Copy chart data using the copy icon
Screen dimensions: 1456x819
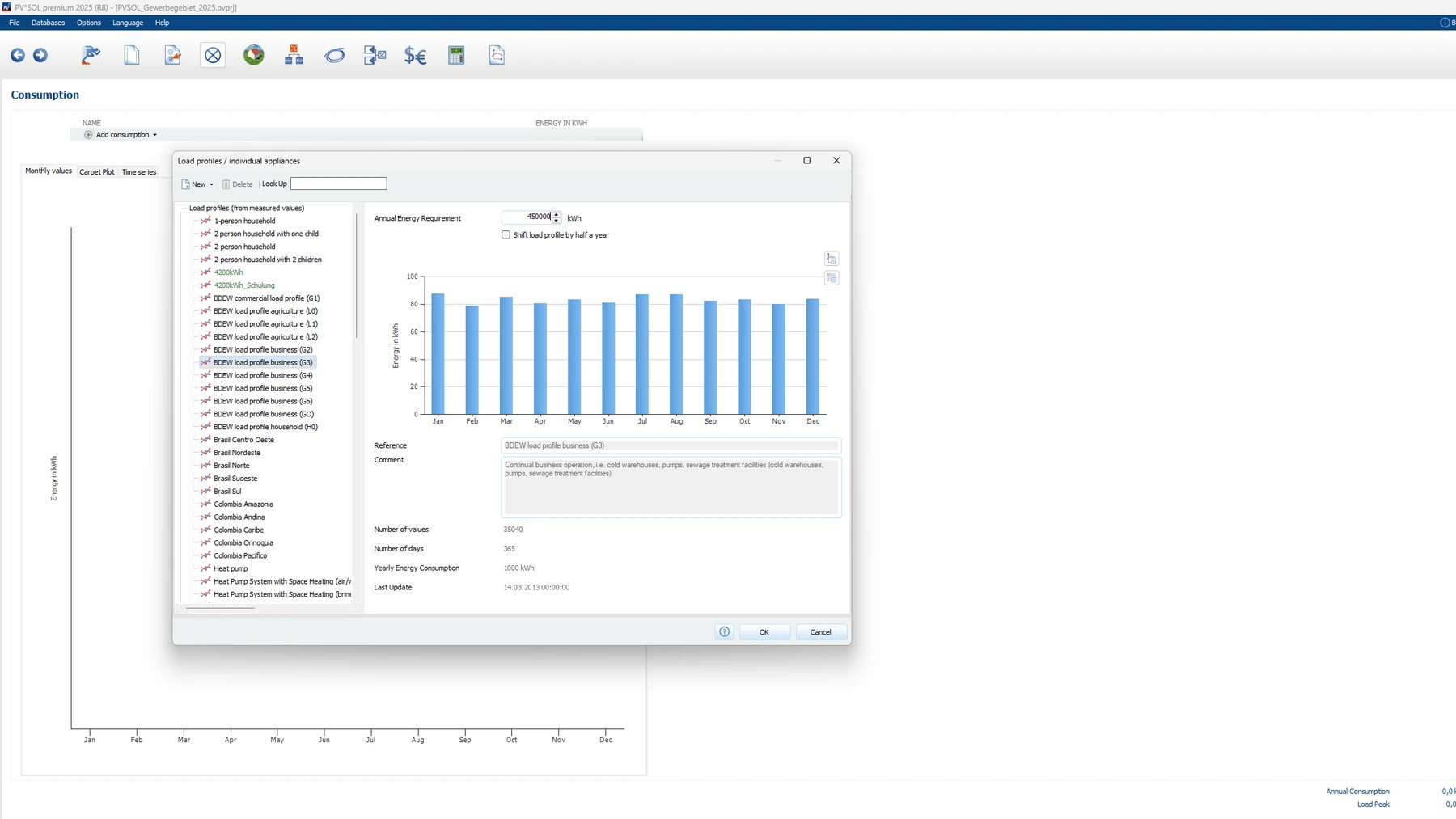coord(832,278)
